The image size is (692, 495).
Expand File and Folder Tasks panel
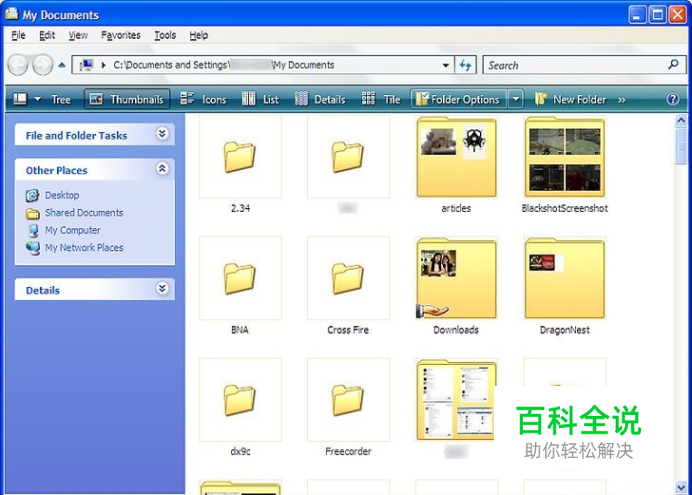[162, 133]
